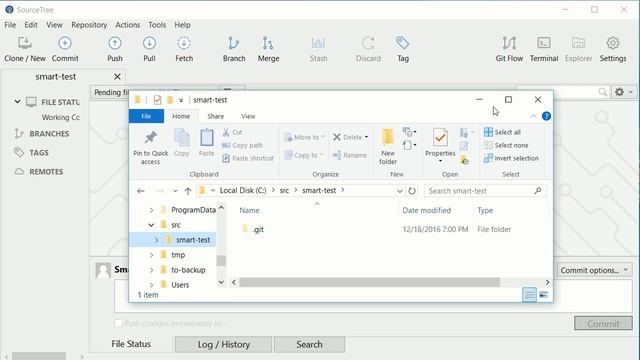Viewport: 640px width, 360px height.
Task: Collapse the Explorer ribbon with chevron
Action: (x=533, y=116)
